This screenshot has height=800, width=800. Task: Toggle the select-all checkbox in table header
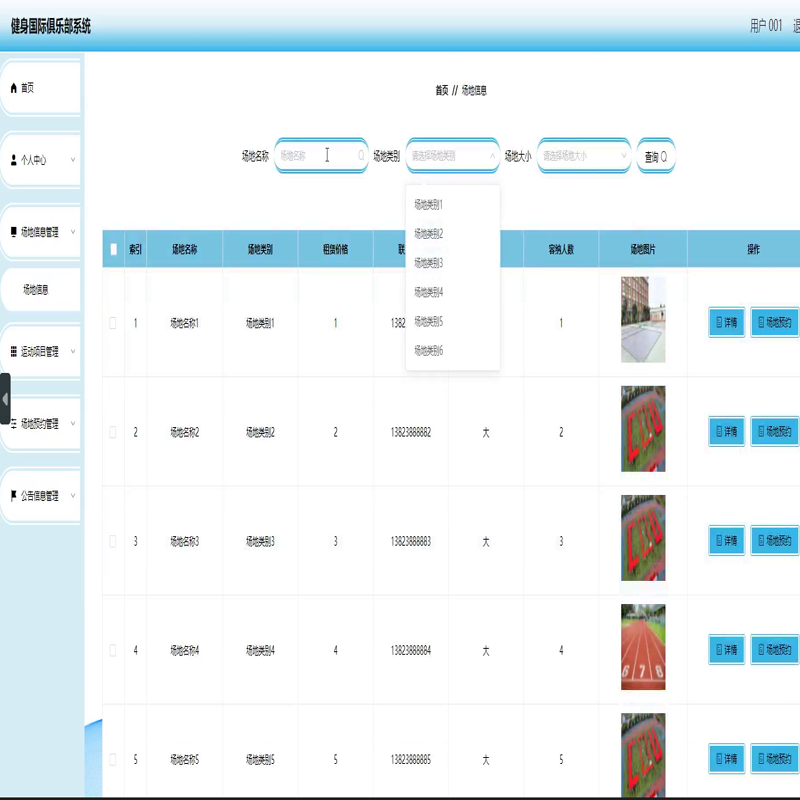click(x=113, y=249)
